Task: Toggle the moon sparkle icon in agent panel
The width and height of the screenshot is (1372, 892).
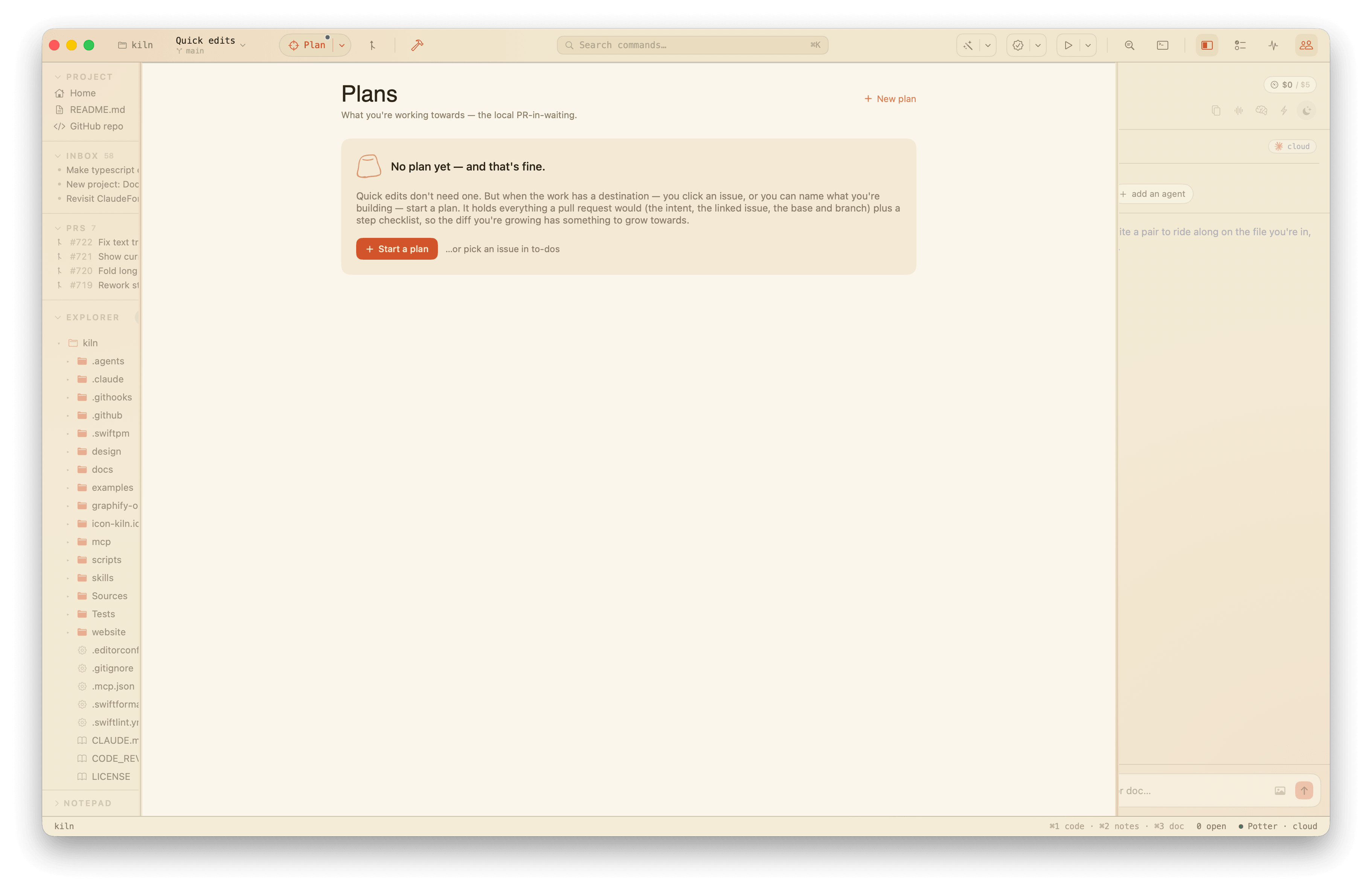Action: pos(1306,111)
